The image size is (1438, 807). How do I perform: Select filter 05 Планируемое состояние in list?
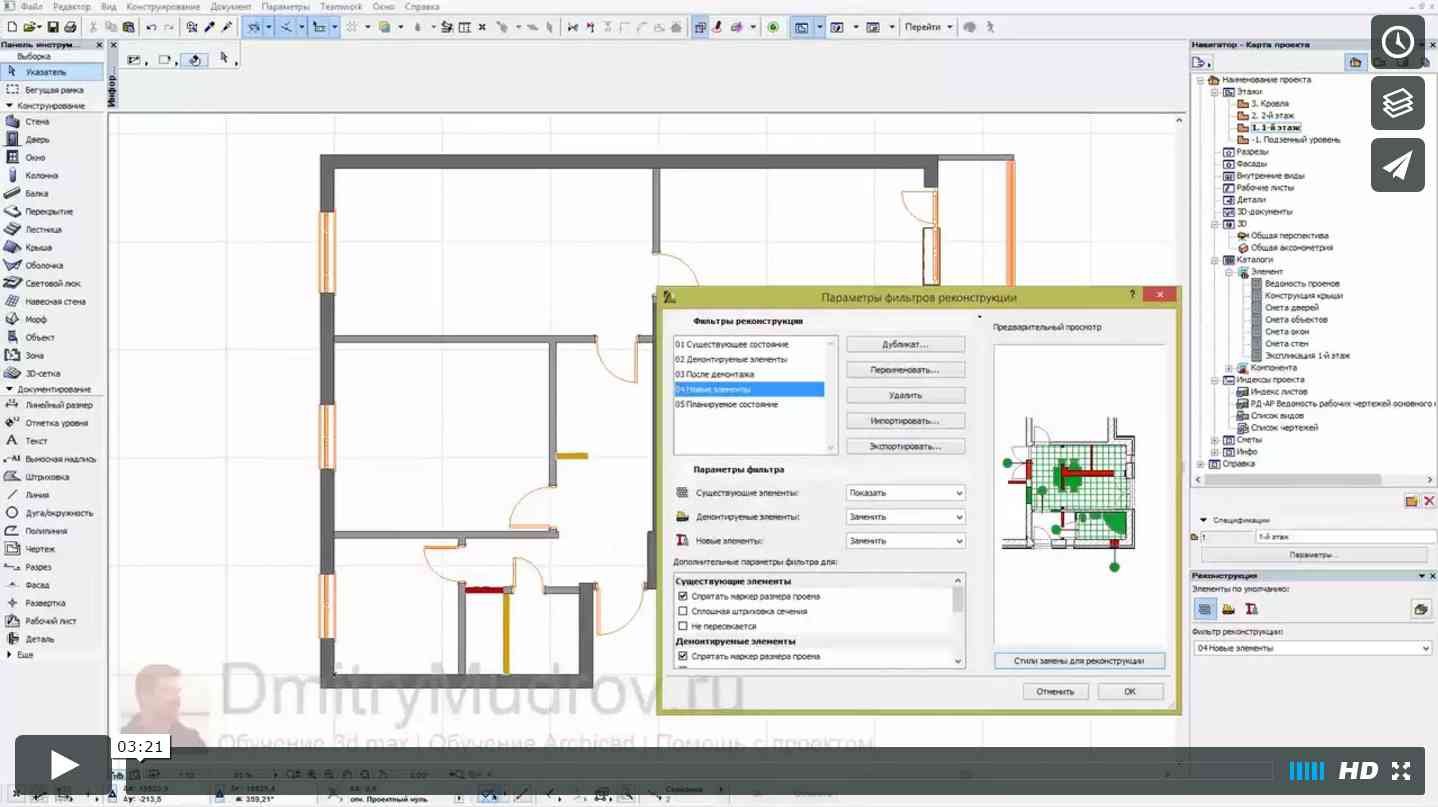click(726, 405)
